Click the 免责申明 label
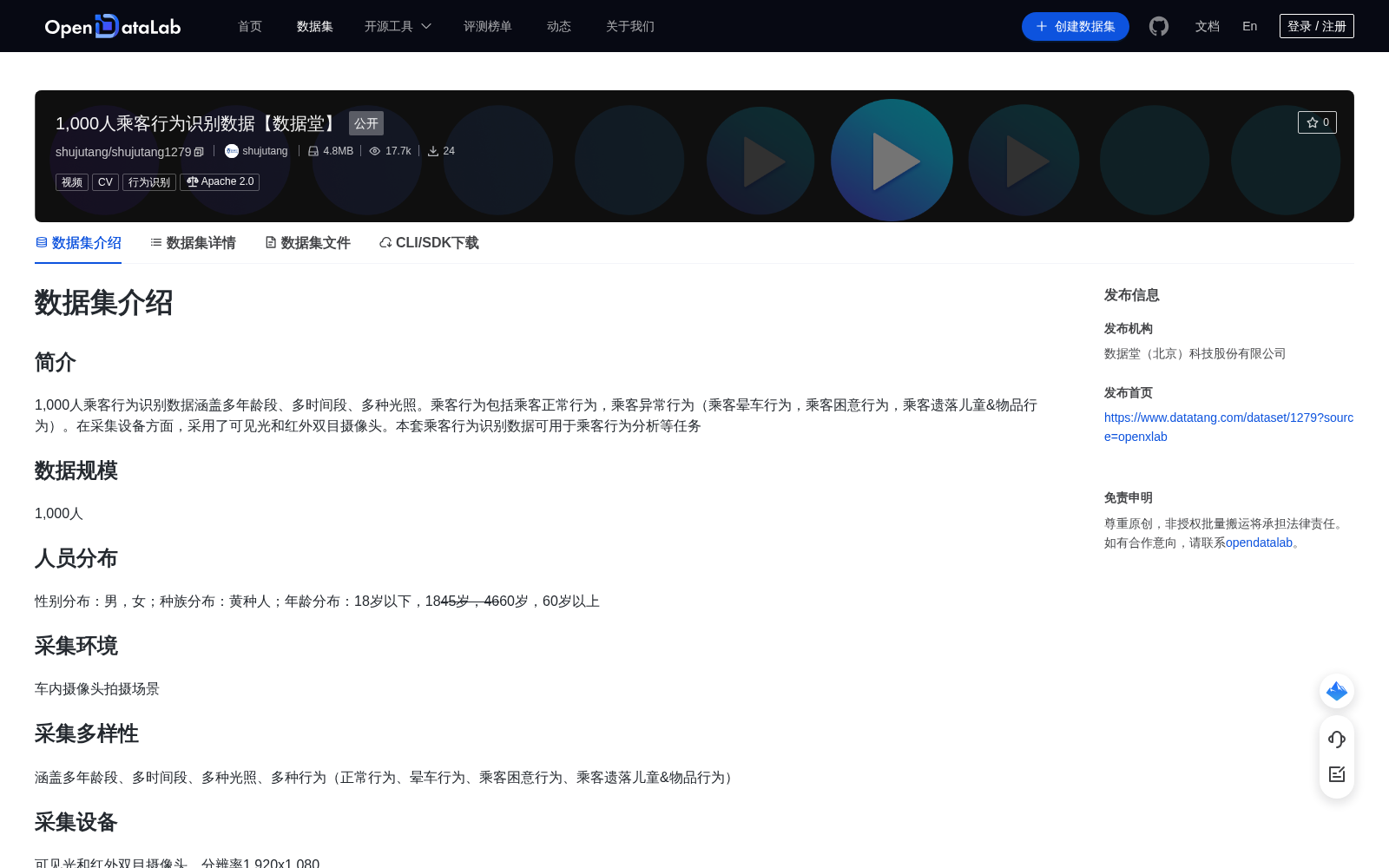1389x868 pixels. pyautogui.click(x=1129, y=497)
